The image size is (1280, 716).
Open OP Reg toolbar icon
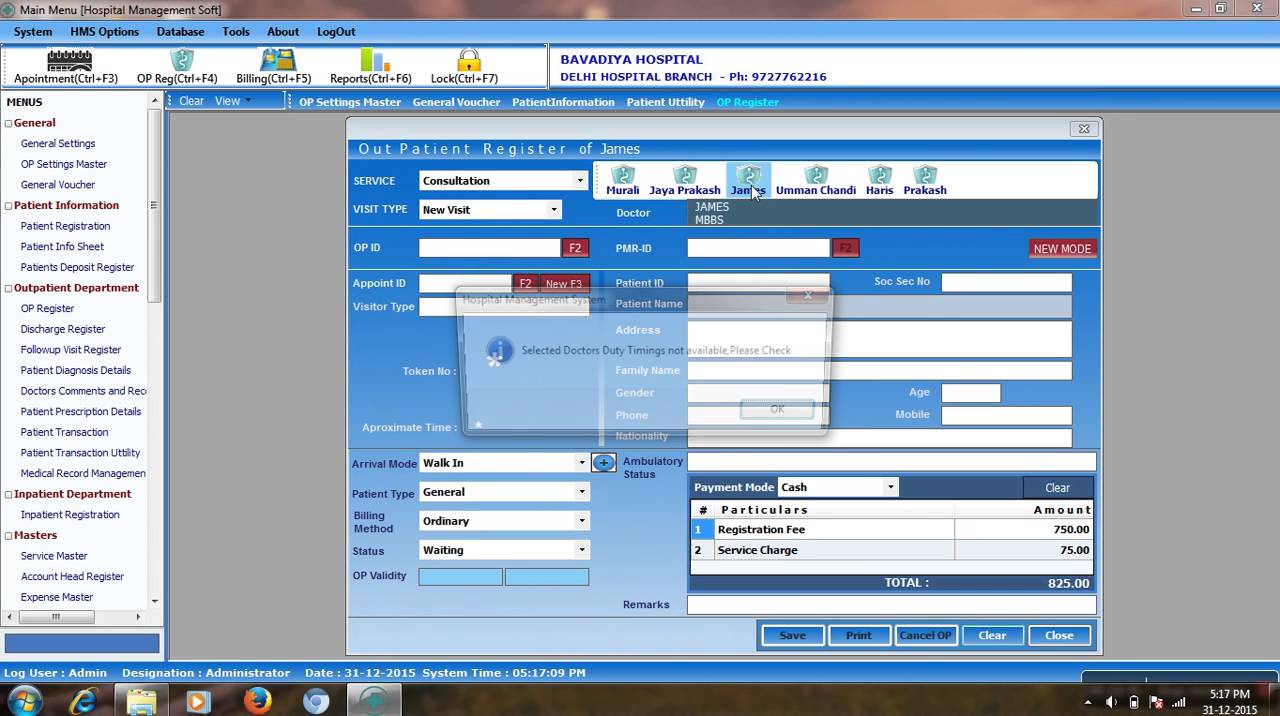(x=177, y=67)
